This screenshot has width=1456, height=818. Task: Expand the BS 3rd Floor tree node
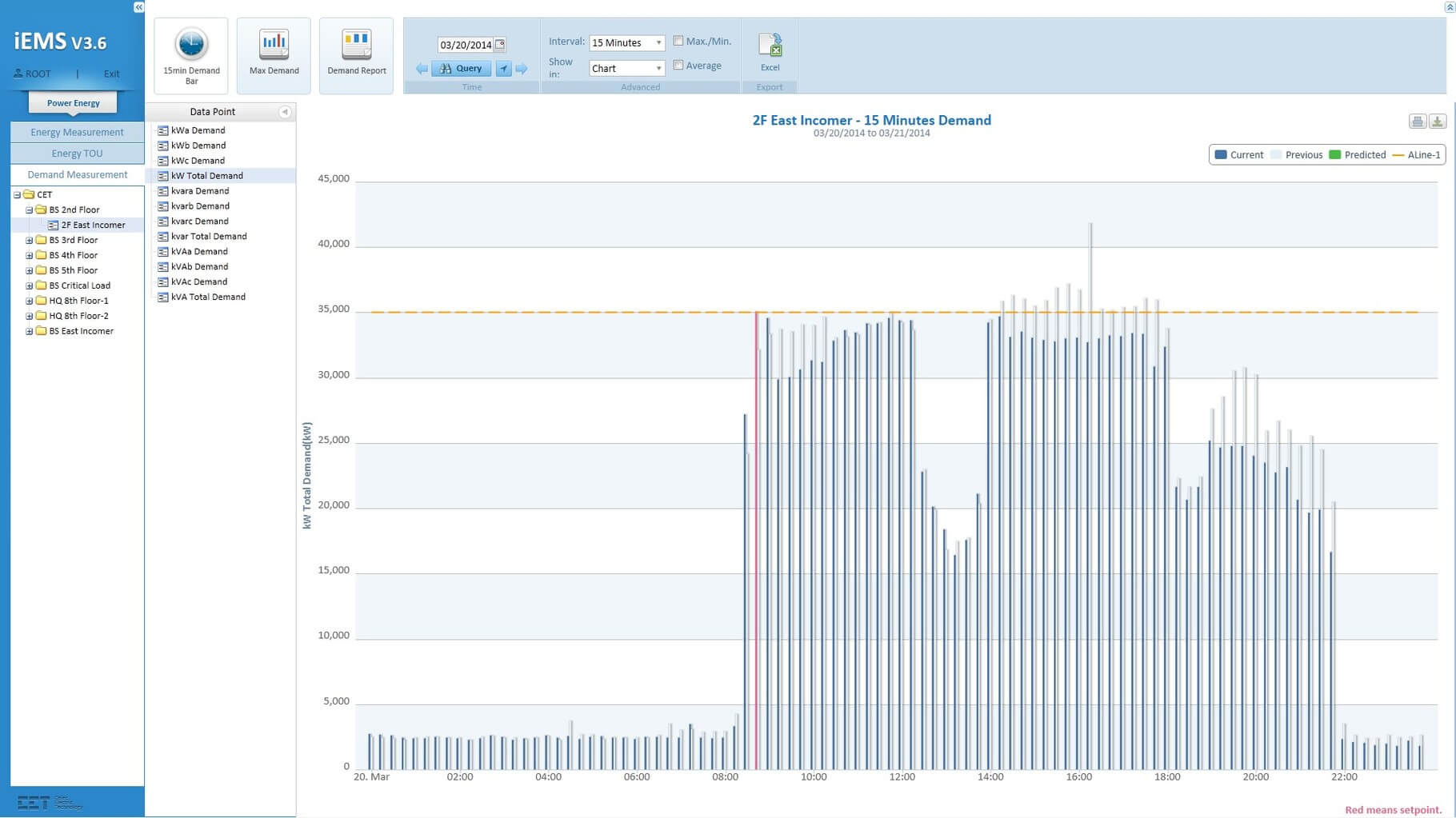pyautogui.click(x=30, y=240)
